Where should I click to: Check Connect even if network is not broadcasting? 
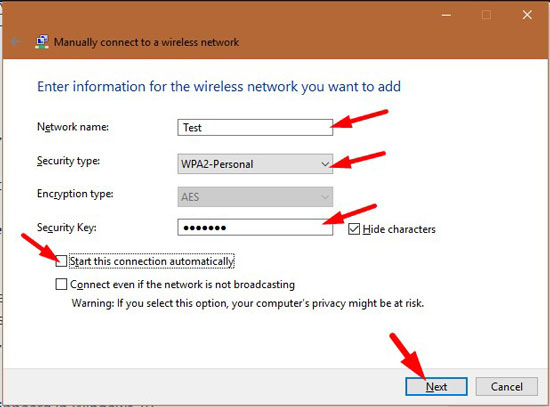(61, 284)
